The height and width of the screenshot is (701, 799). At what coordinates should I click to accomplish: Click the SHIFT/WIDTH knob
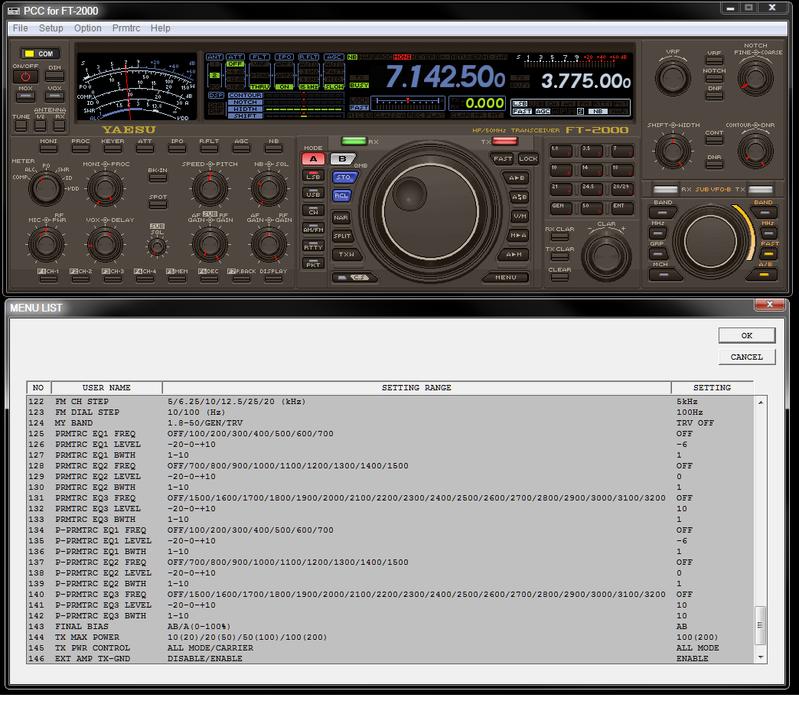673,150
